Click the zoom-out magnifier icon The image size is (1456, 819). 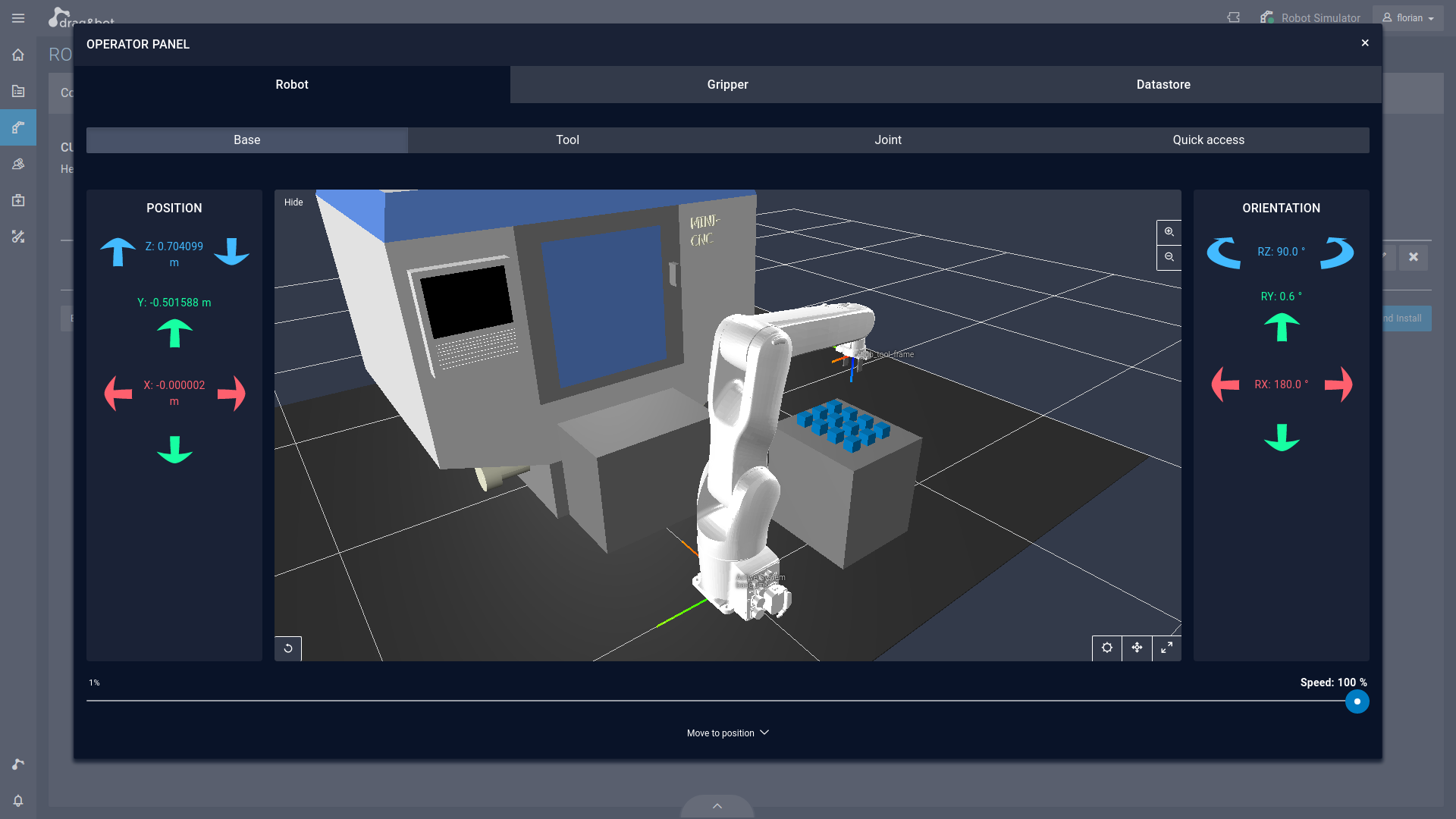pos(1169,257)
